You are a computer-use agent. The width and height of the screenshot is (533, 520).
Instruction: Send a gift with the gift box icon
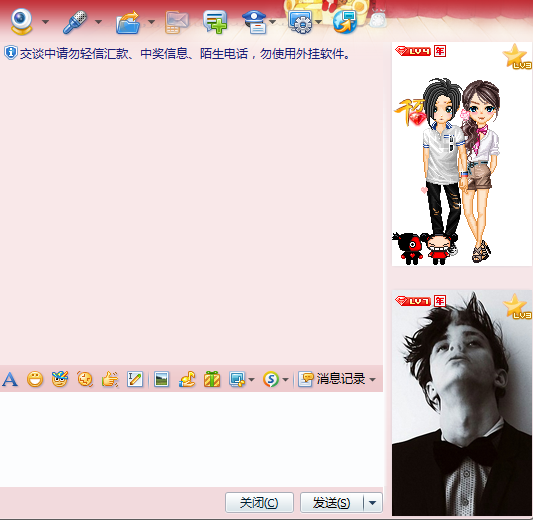click(x=212, y=379)
